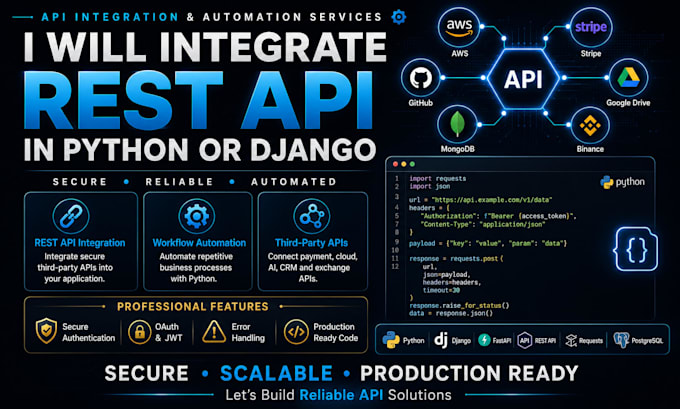Image resolution: width=680 pixels, height=409 pixels.
Task: Click the PRODUCTION READY text at bottom
Action: (469, 373)
